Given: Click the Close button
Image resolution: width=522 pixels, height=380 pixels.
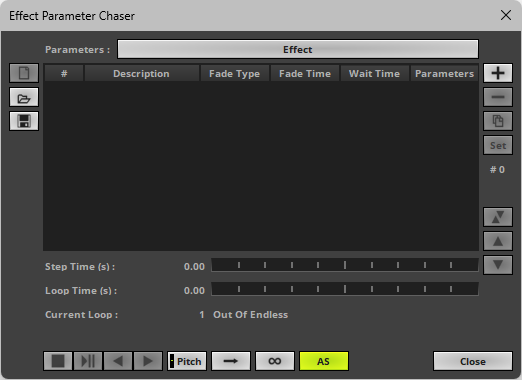Looking at the screenshot, I should click(473, 361).
